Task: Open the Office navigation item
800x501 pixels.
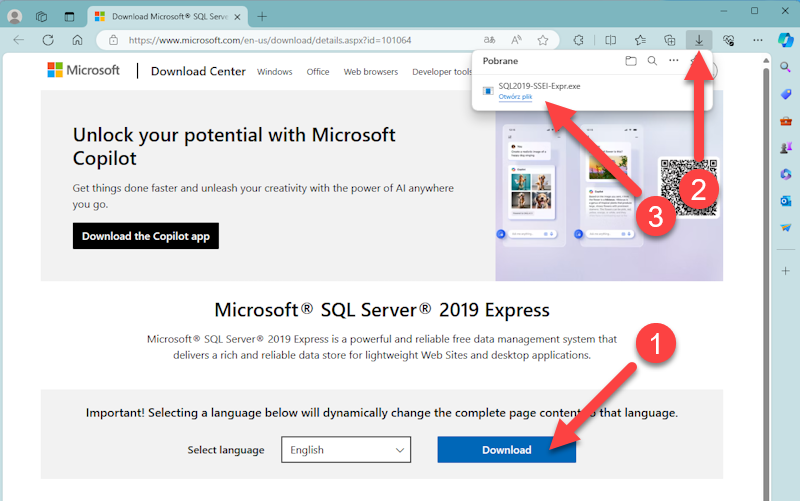Action: coord(318,72)
